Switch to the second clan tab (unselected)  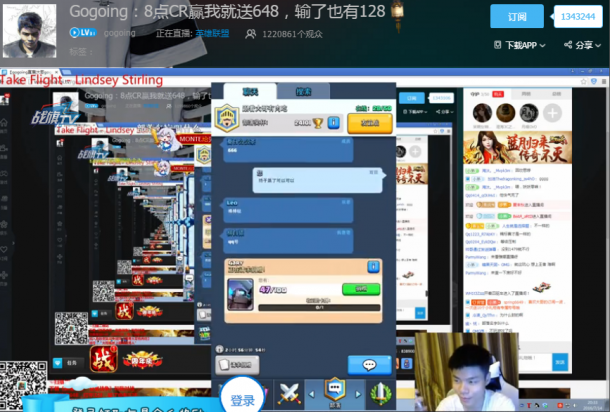pyautogui.click(x=303, y=92)
